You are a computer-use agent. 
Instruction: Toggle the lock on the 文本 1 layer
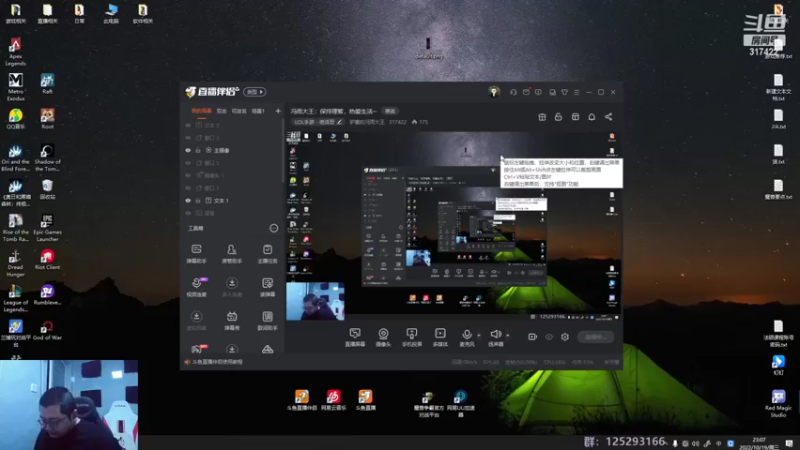coord(198,201)
